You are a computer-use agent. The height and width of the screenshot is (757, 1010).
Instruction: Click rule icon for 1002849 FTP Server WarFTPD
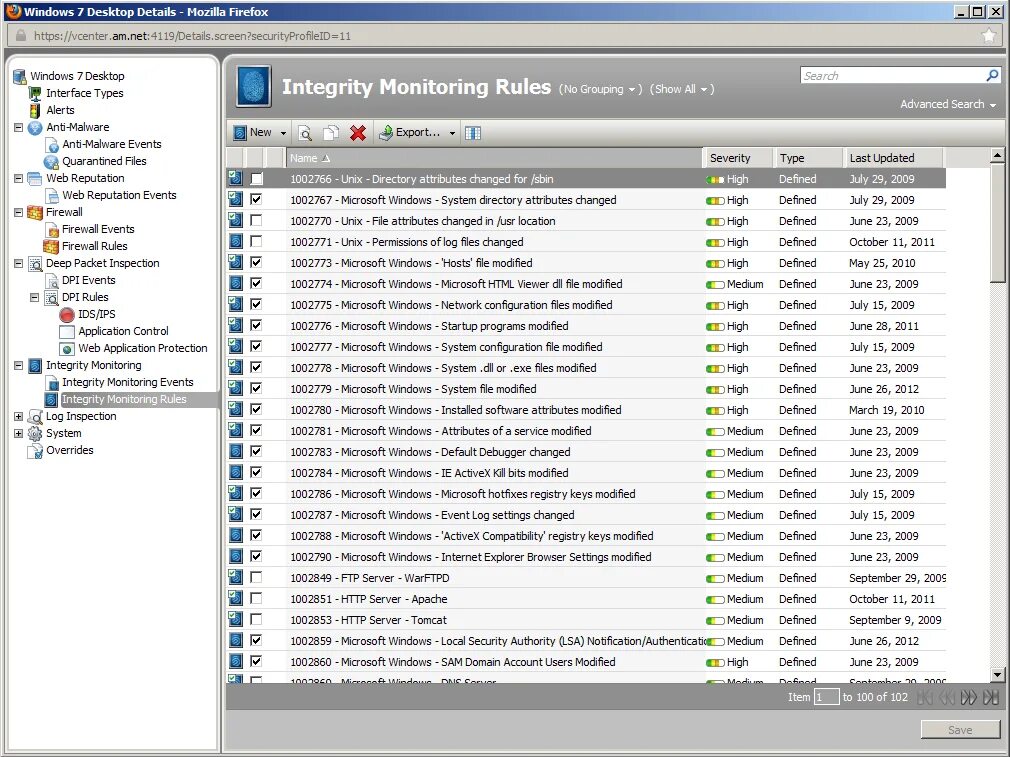pyautogui.click(x=236, y=578)
